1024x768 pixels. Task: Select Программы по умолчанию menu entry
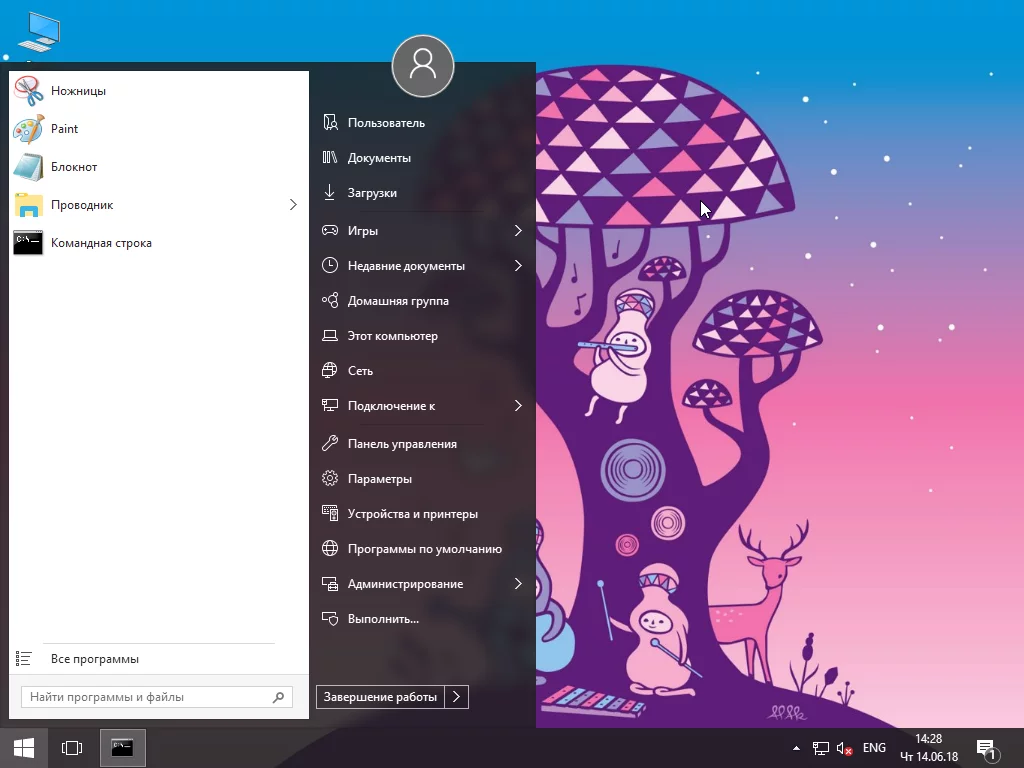[427, 548]
